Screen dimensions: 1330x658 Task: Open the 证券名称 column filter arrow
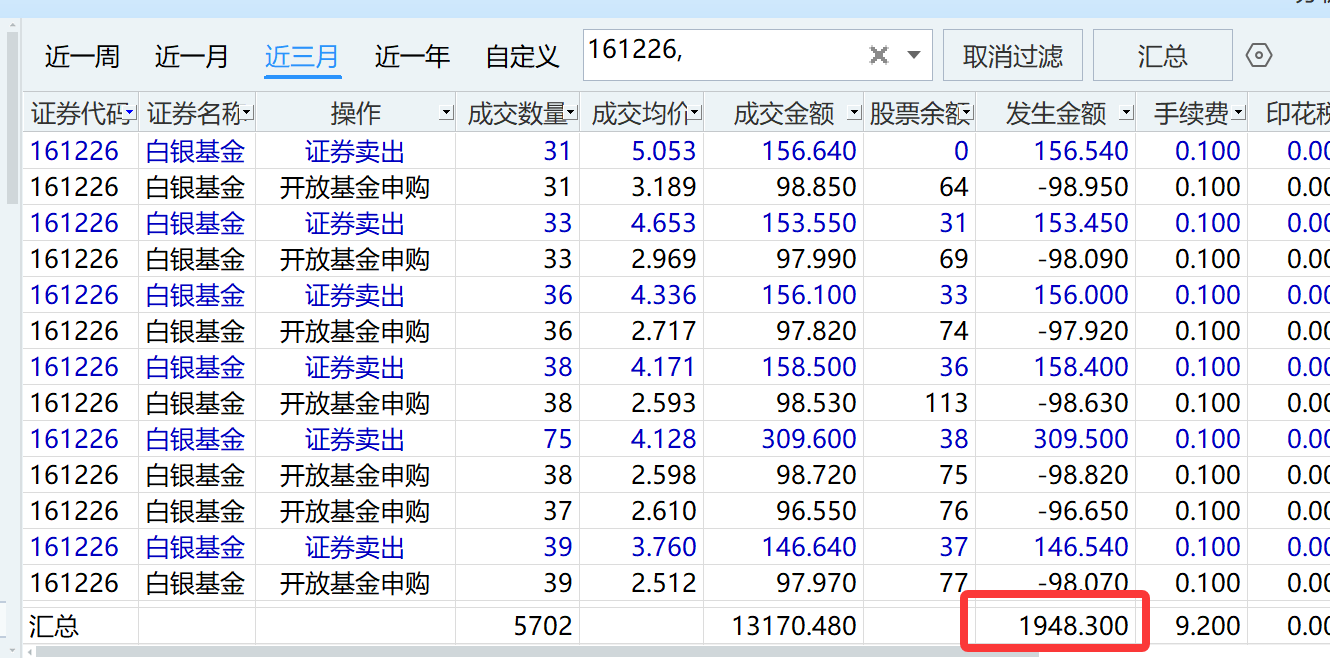click(247, 115)
